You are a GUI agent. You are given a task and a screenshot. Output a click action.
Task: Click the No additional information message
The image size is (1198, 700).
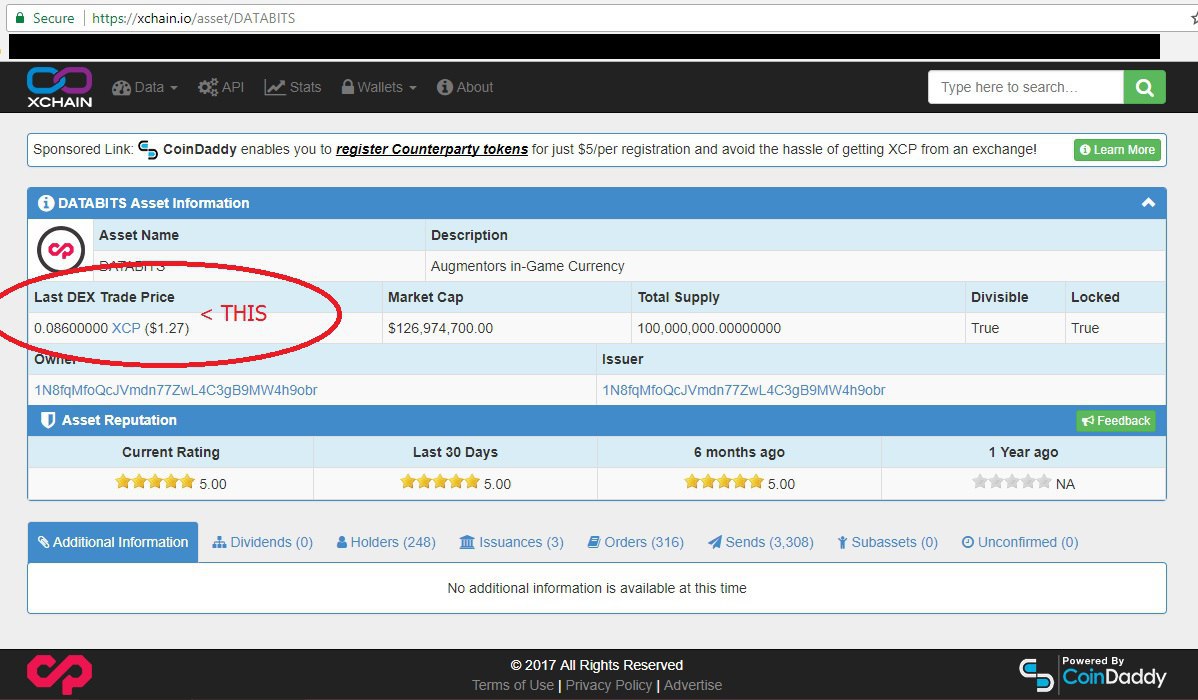[597, 588]
